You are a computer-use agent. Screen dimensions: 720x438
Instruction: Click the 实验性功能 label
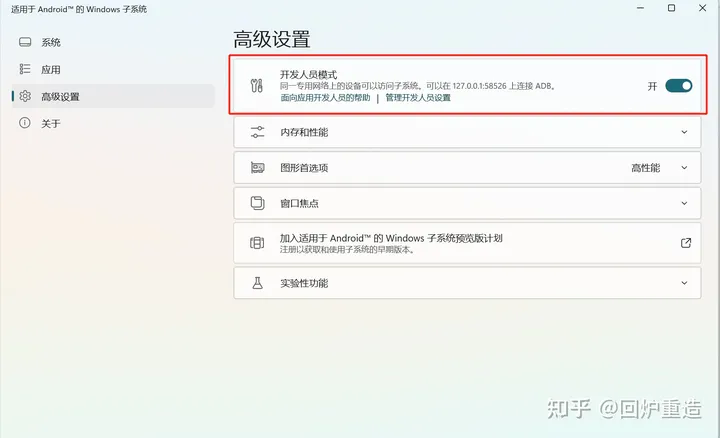[304, 283]
